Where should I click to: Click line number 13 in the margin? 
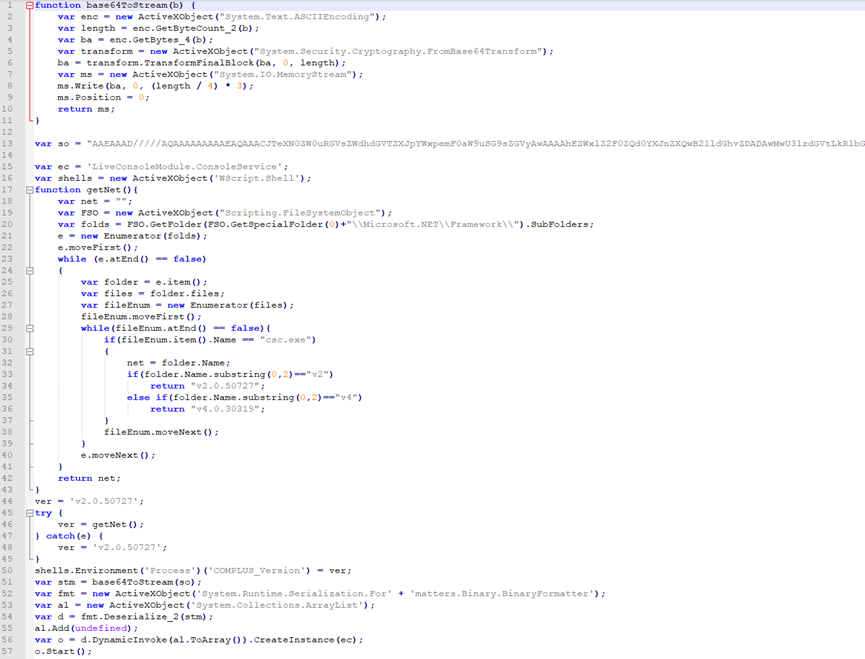(x=7, y=143)
